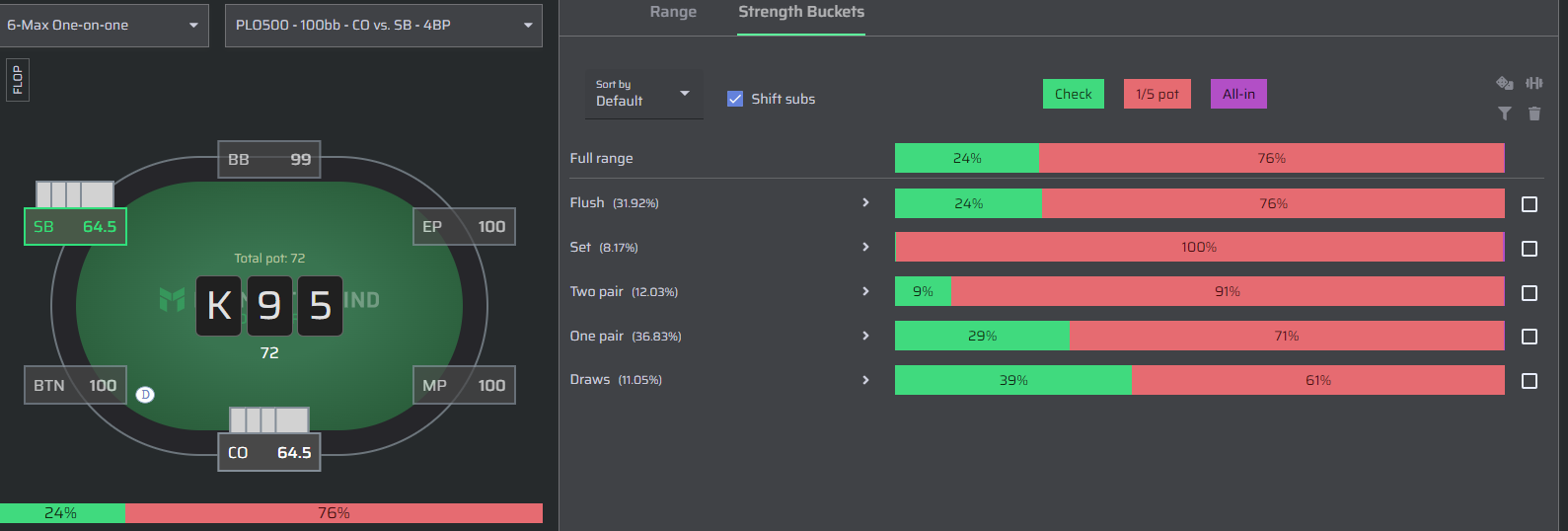
Task: Open the funnel filter icon
Action: [1505, 114]
